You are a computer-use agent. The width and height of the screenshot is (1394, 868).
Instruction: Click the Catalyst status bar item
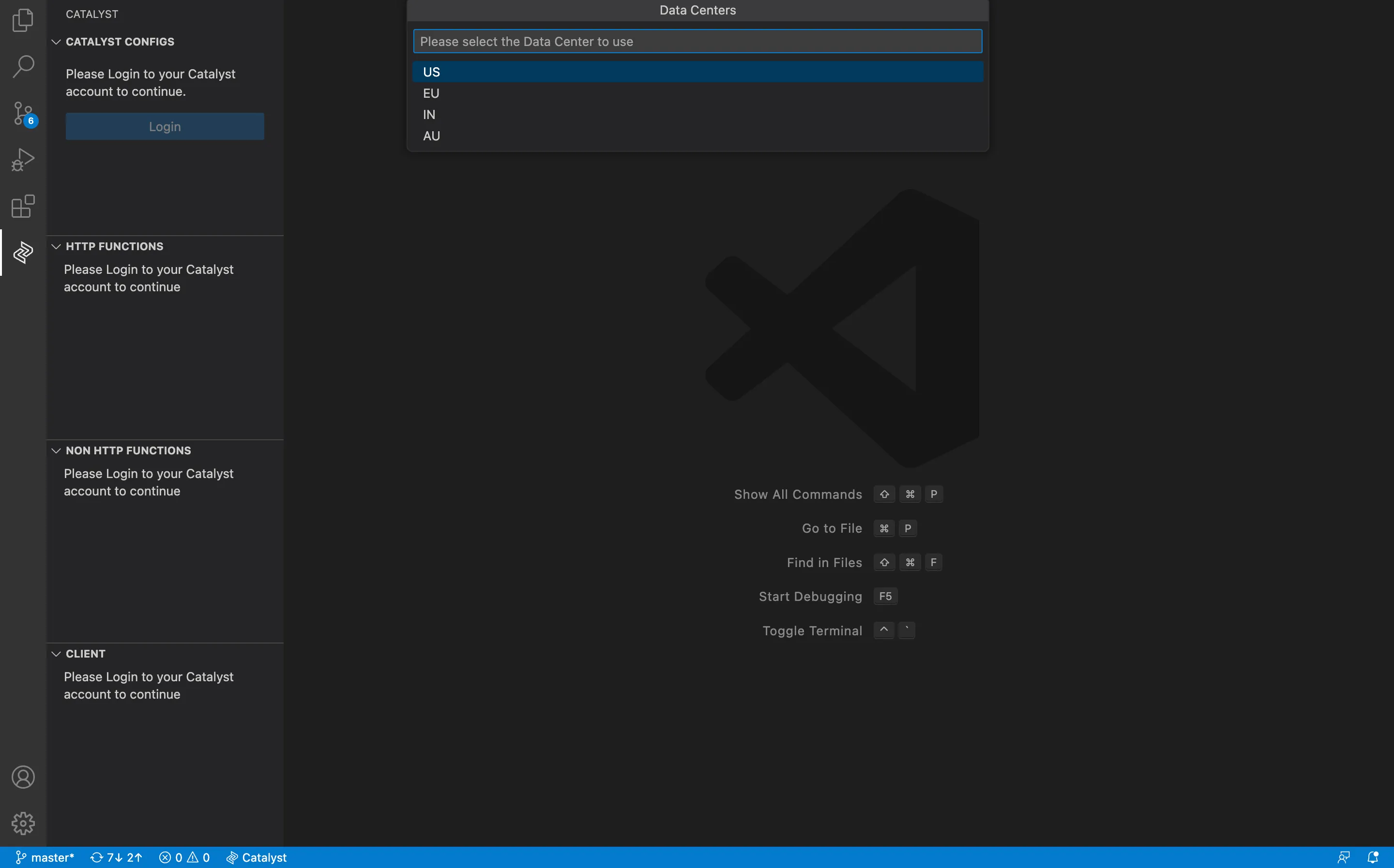click(257, 857)
